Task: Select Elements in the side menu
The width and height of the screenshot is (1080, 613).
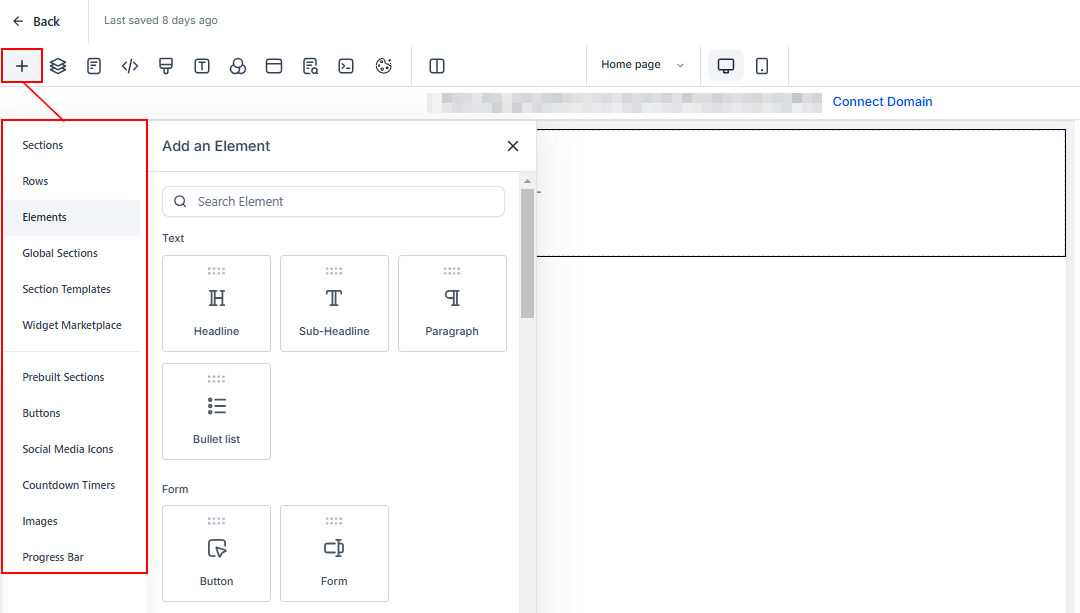Action: point(72,218)
